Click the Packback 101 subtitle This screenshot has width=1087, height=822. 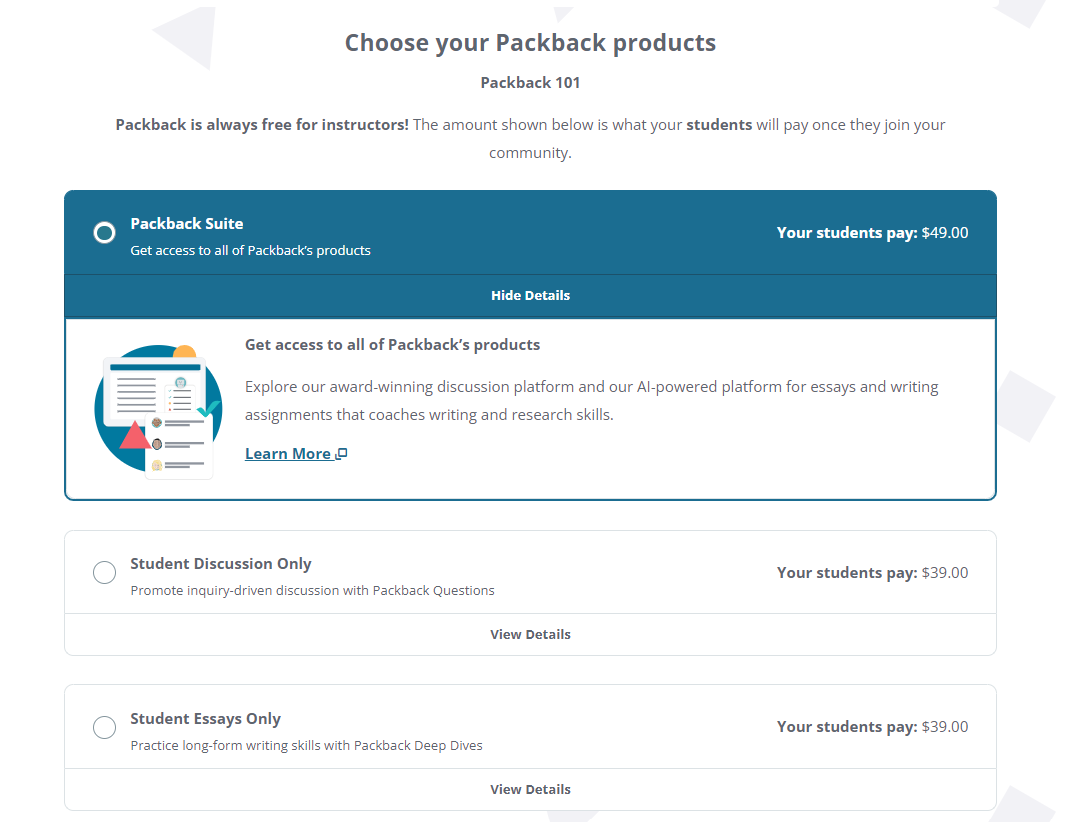[x=530, y=82]
